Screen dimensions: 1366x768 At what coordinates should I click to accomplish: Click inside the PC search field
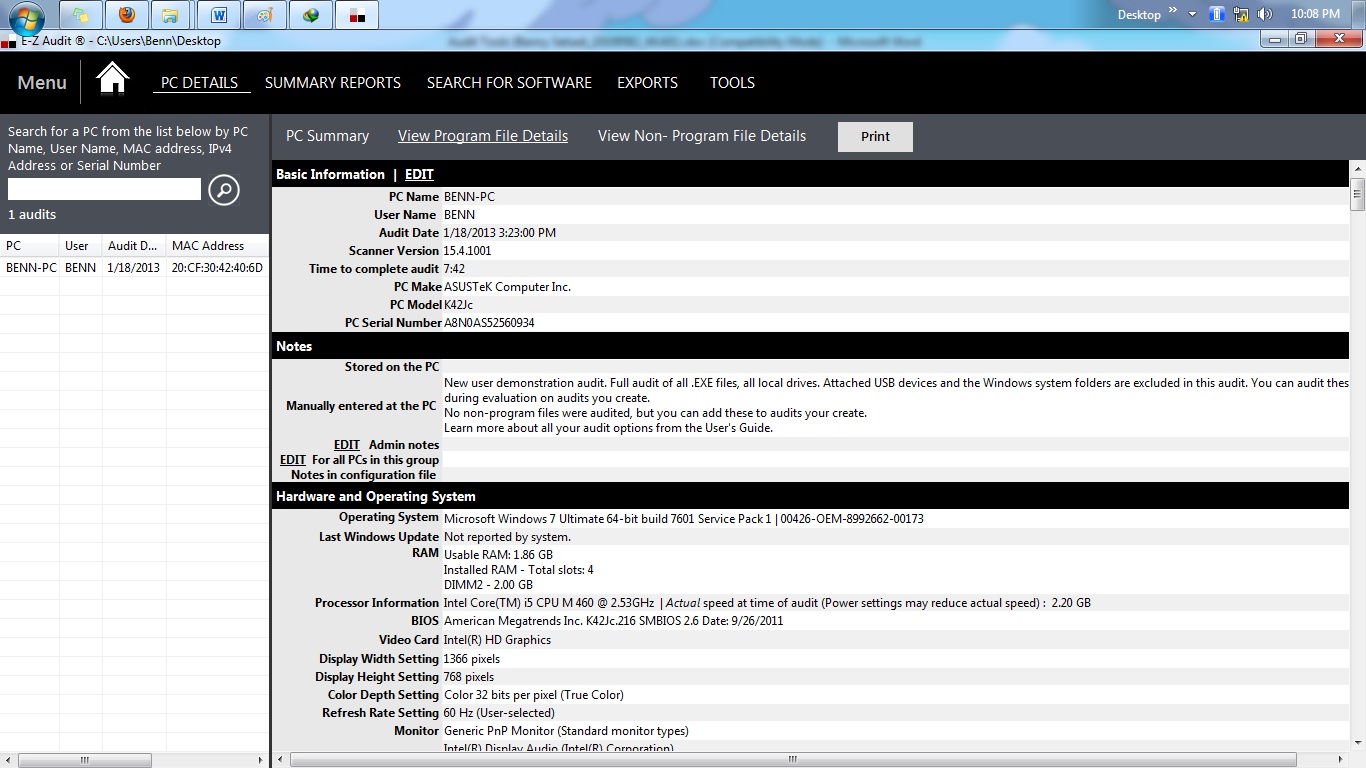tap(103, 188)
